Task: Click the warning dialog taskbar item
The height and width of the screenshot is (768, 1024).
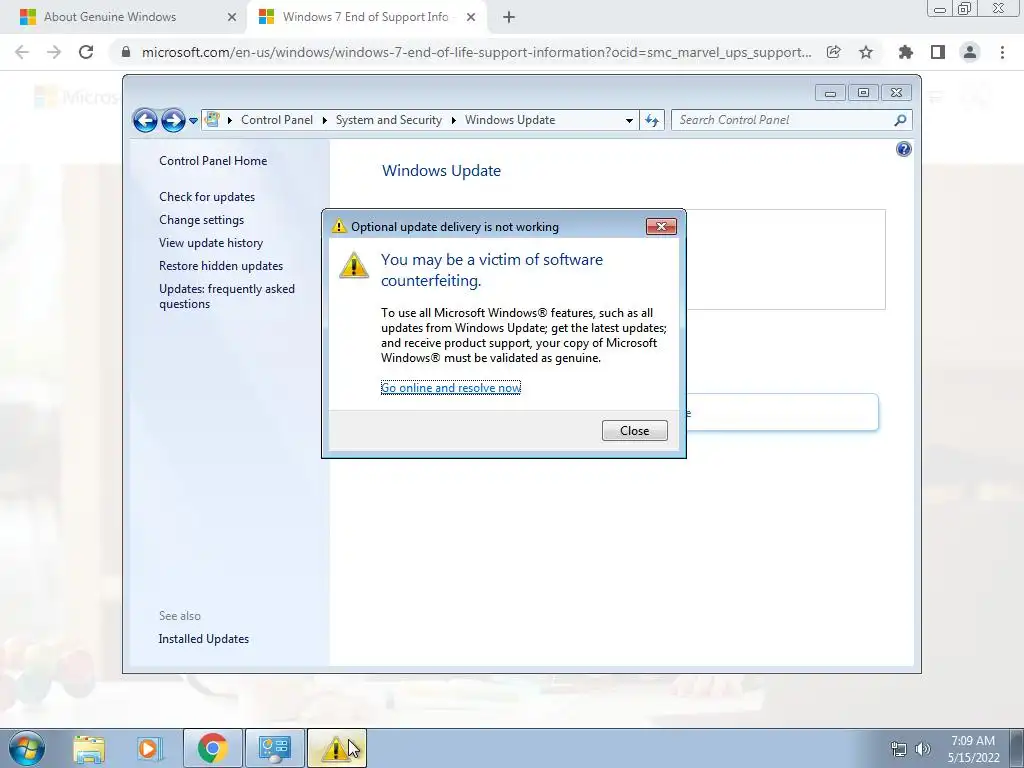Action: 336,748
